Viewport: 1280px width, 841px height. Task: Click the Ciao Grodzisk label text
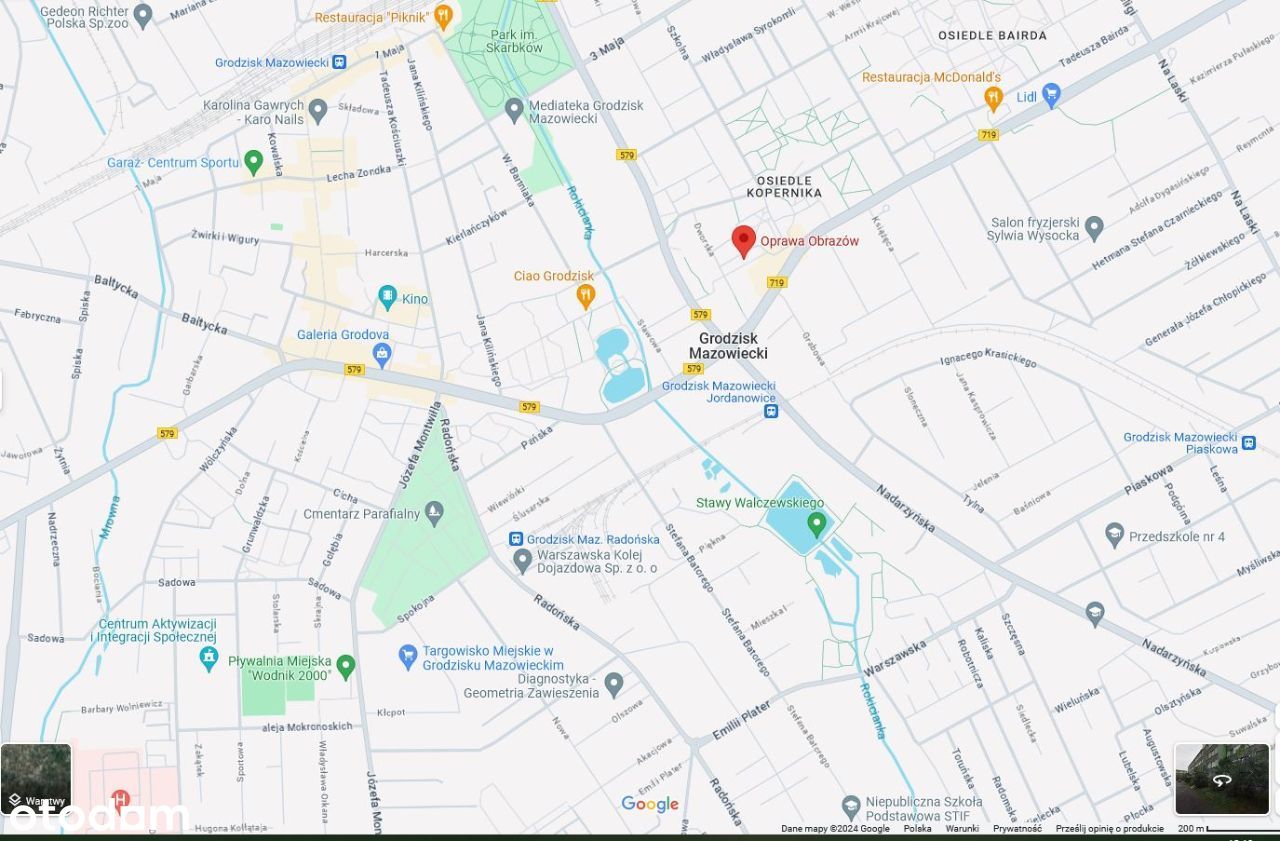pos(554,276)
